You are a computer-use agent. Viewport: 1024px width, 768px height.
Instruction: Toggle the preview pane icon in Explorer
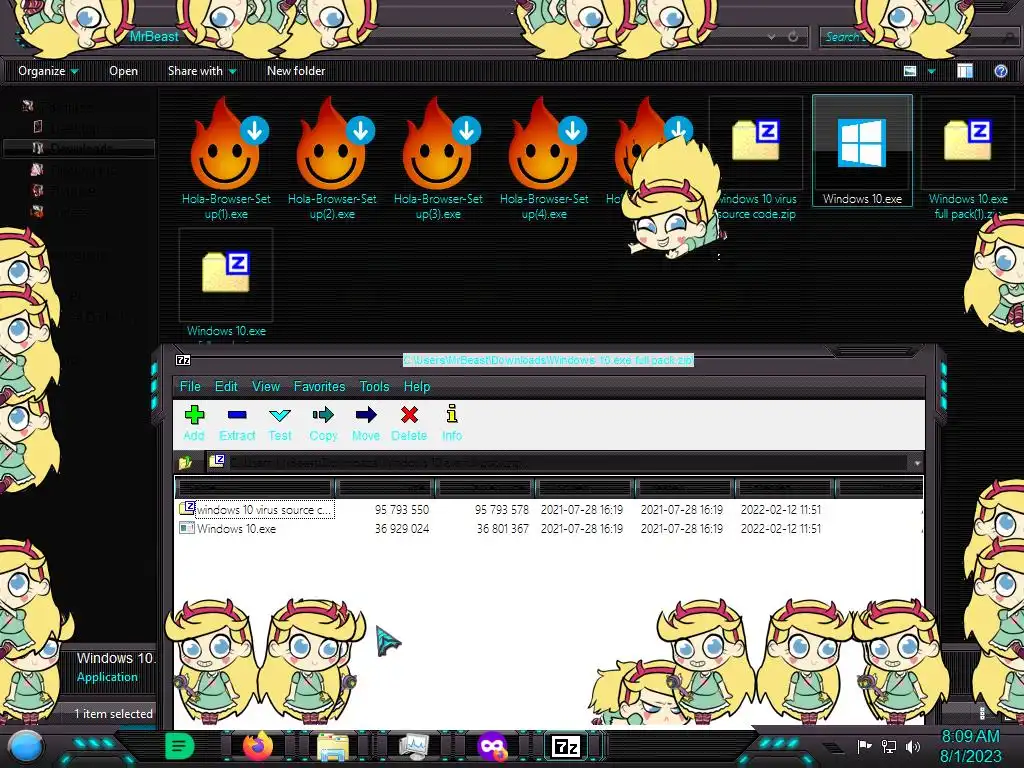[965, 71]
